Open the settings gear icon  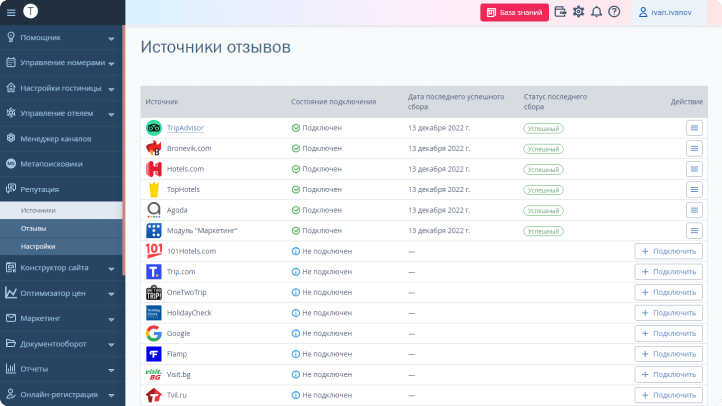click(x=578, y=12)
